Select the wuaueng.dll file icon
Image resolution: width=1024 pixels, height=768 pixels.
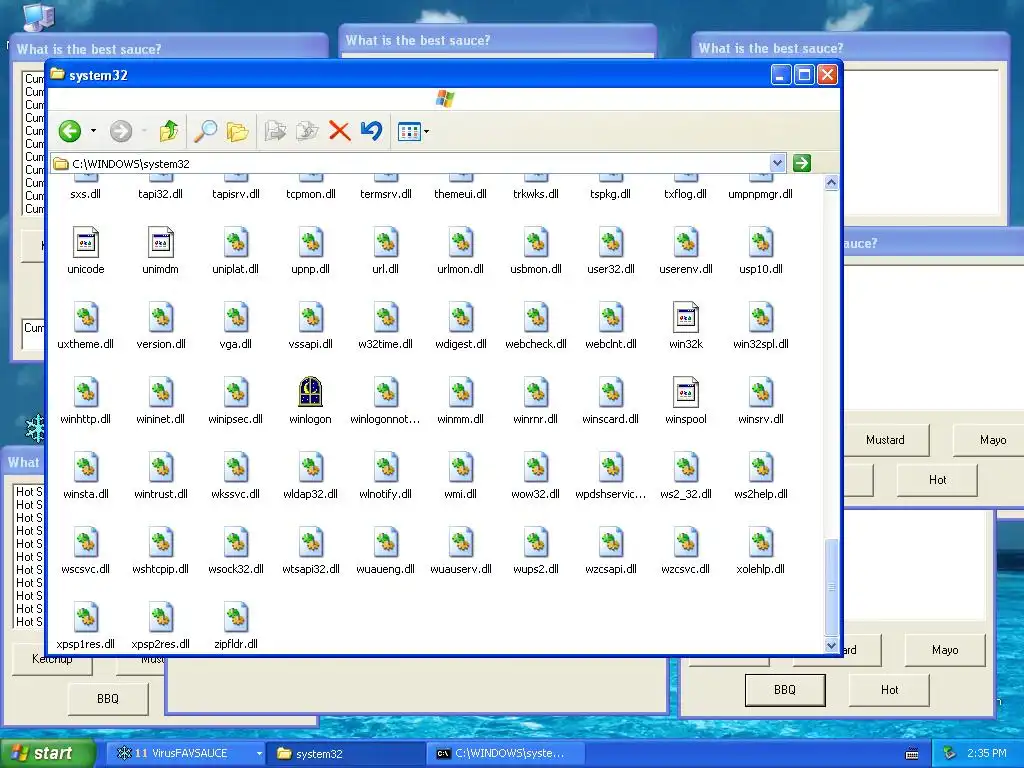(385, 543)
